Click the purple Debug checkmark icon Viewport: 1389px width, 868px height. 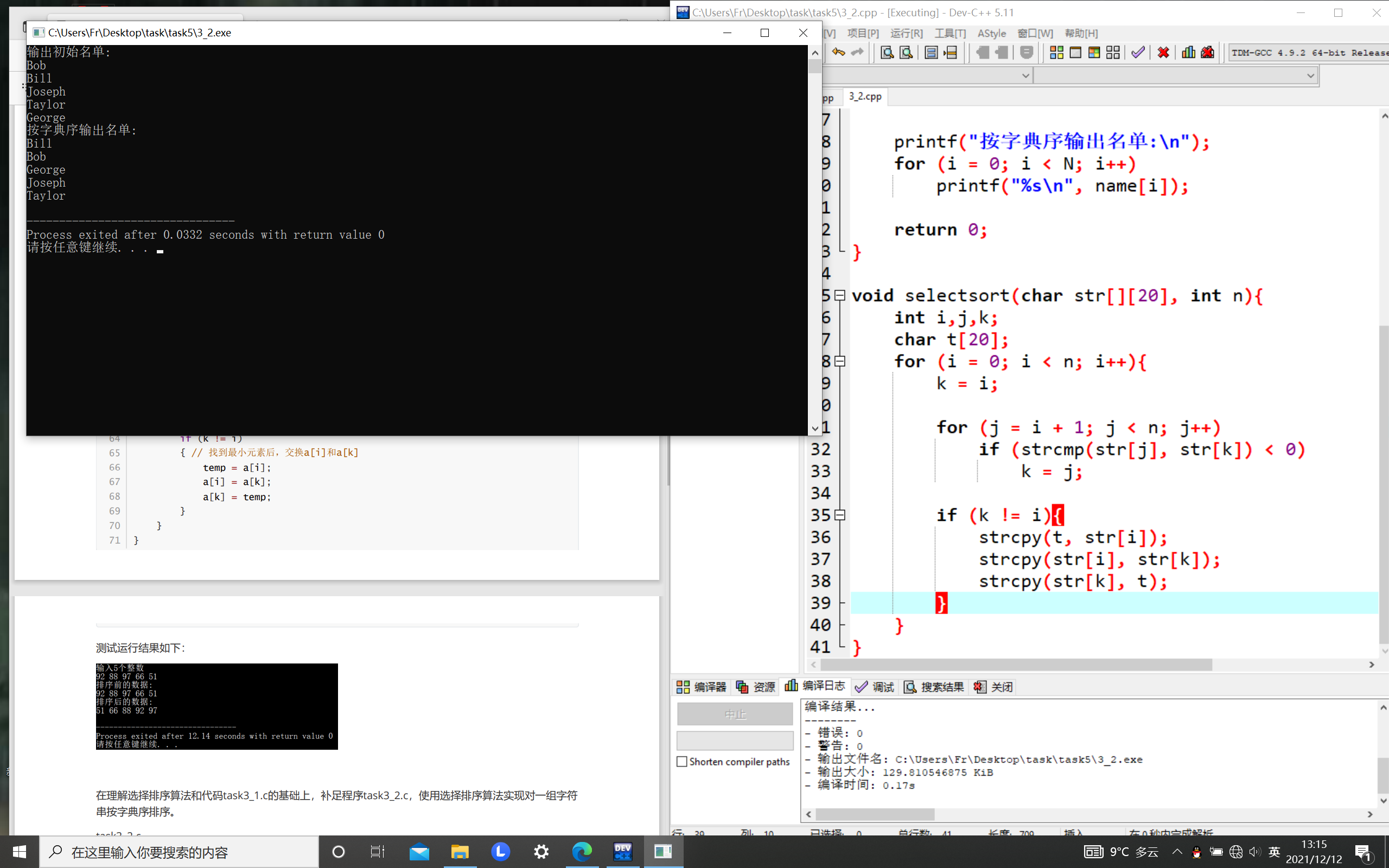click(x=1138, y=53)
